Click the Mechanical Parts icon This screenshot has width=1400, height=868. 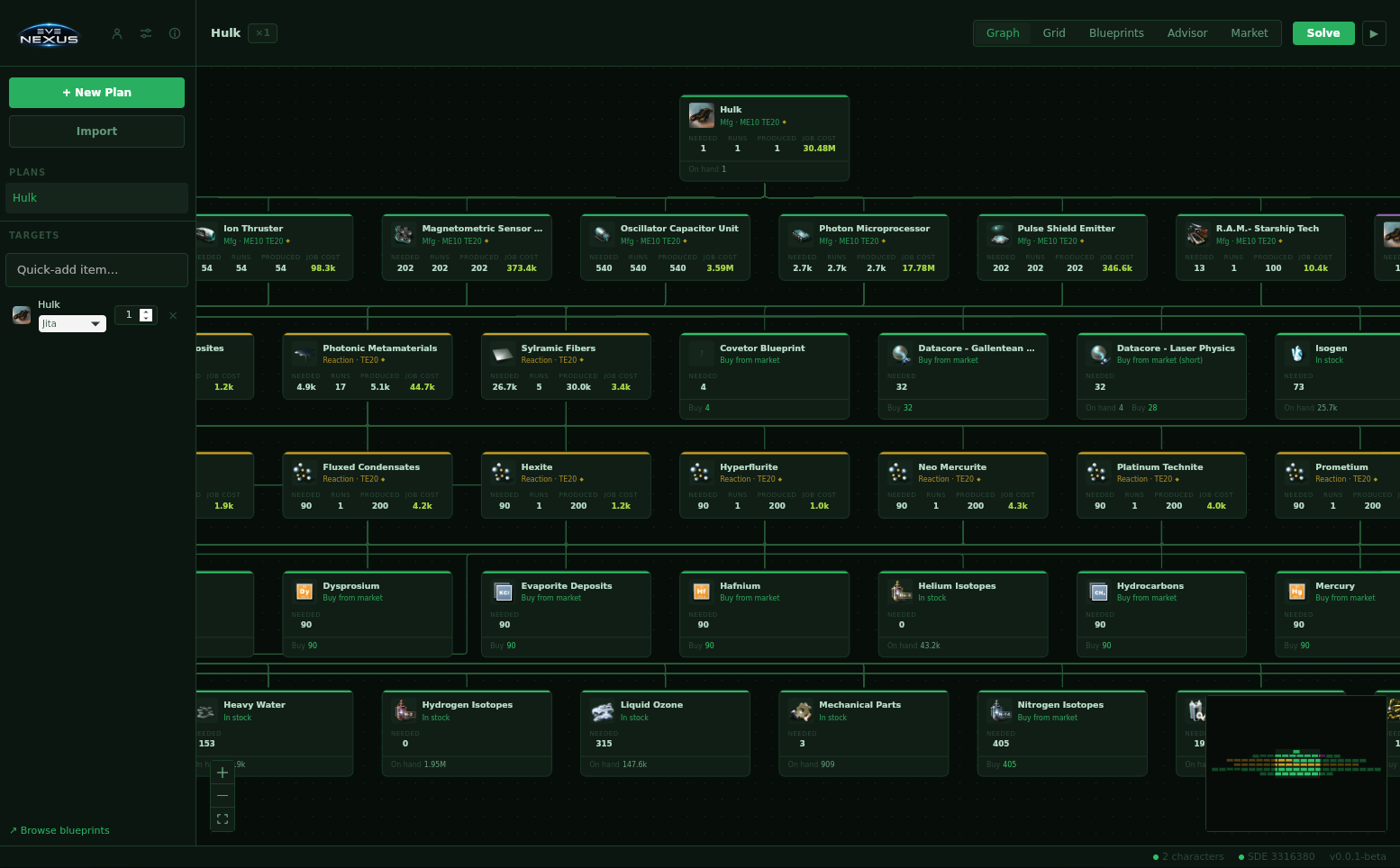801,710
